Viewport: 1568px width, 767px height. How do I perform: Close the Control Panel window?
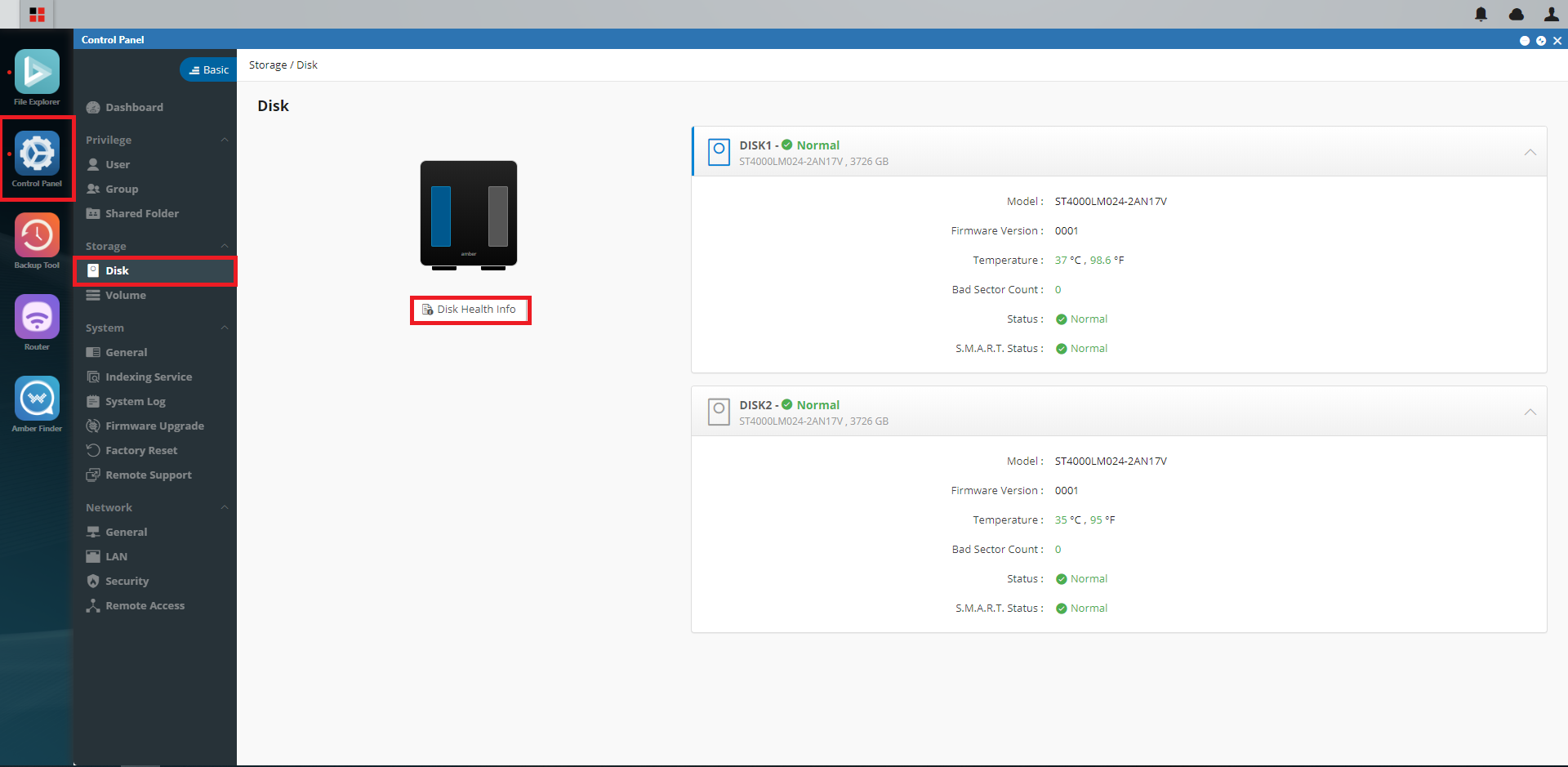(x=1557, y=40)
